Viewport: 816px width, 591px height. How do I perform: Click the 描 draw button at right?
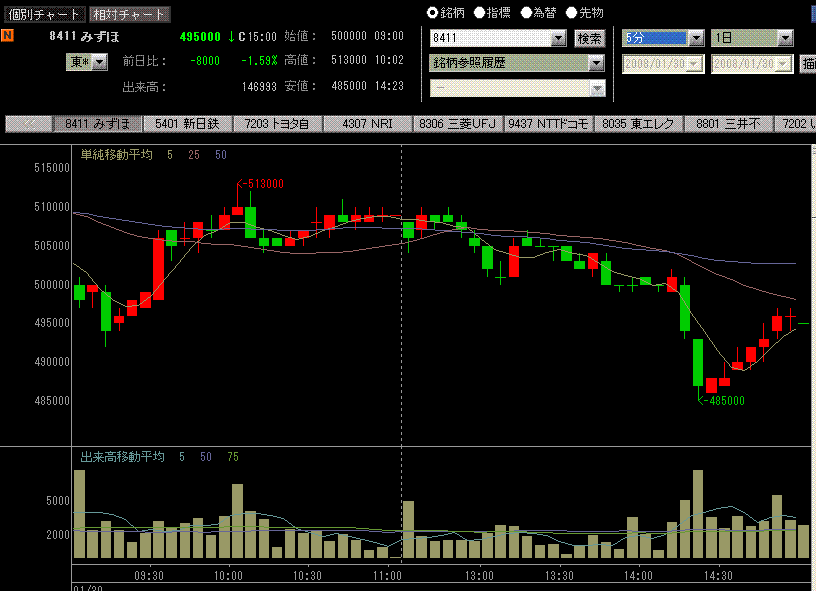click(808, 63)
